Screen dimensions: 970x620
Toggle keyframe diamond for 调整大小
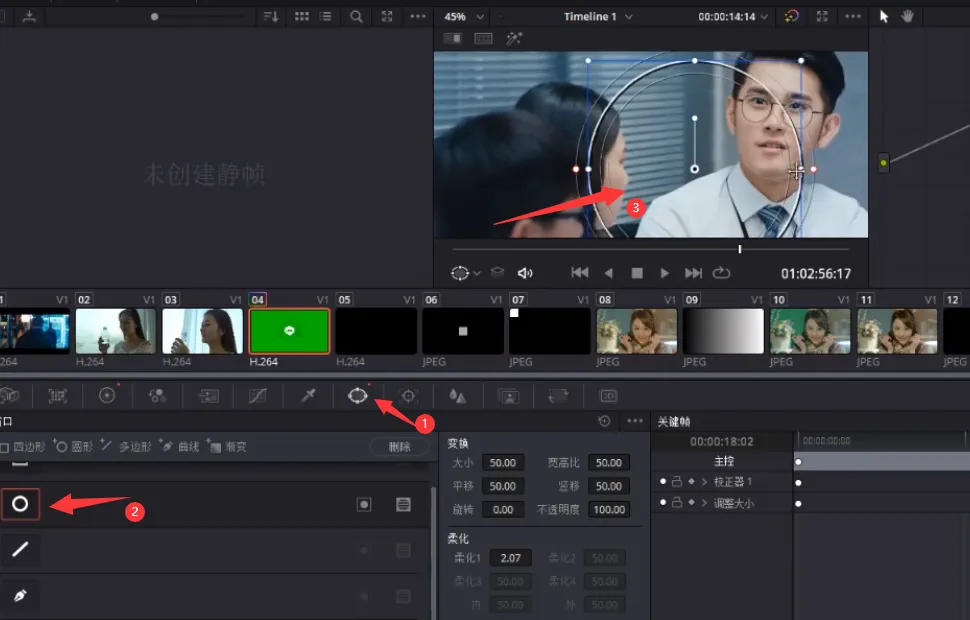click(x=691, y=502)
